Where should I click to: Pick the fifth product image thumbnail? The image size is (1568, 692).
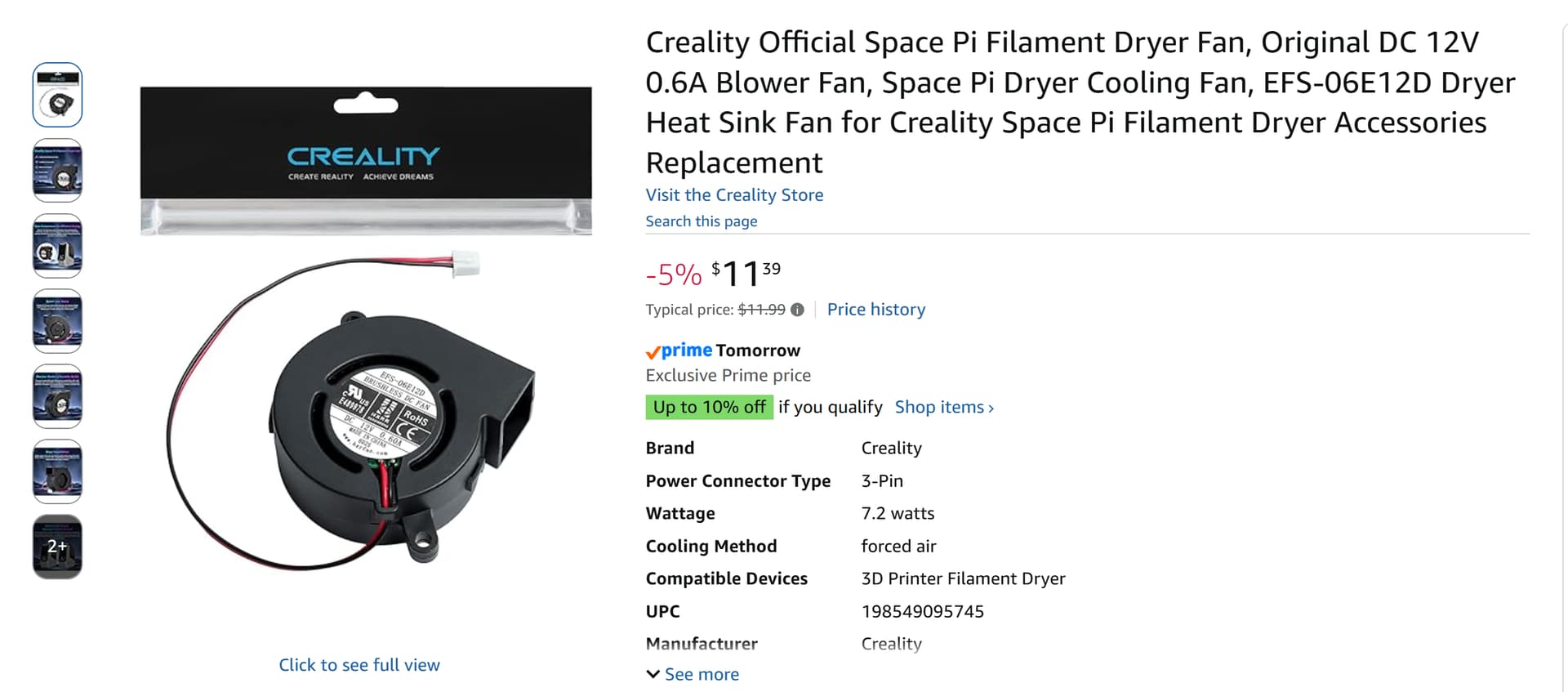pos(57,396)
